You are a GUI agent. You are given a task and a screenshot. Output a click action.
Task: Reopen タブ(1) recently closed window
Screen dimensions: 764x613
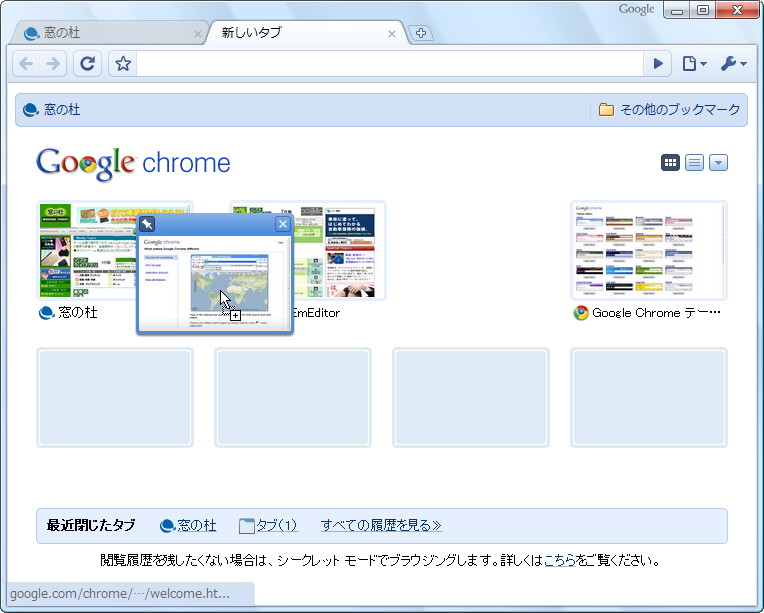[x=268, y=525]
